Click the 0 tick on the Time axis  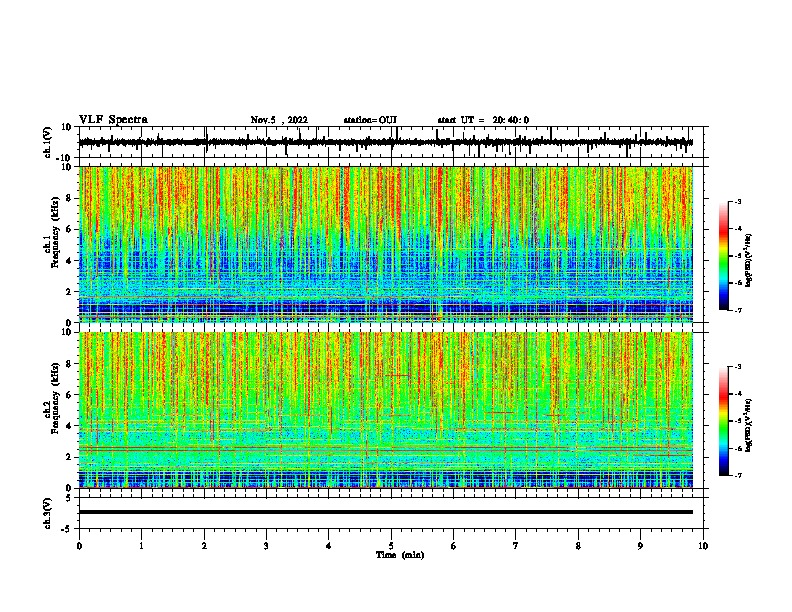pos(79,546)
